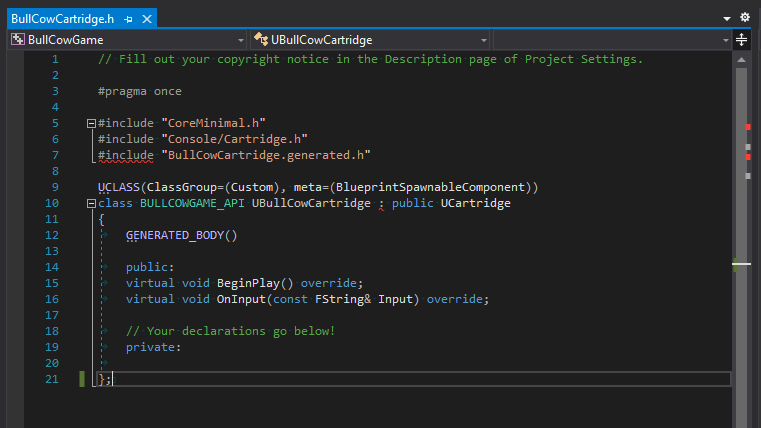Collapse the #include block

[x=91, y=123]
